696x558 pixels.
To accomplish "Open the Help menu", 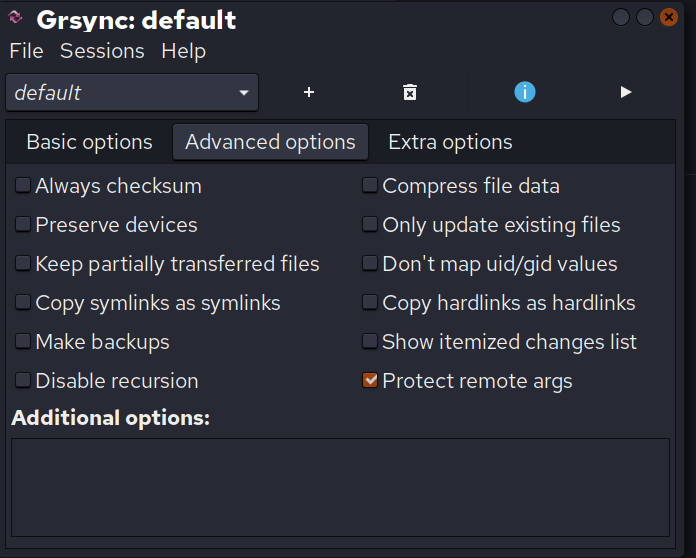I will (183, 51).
